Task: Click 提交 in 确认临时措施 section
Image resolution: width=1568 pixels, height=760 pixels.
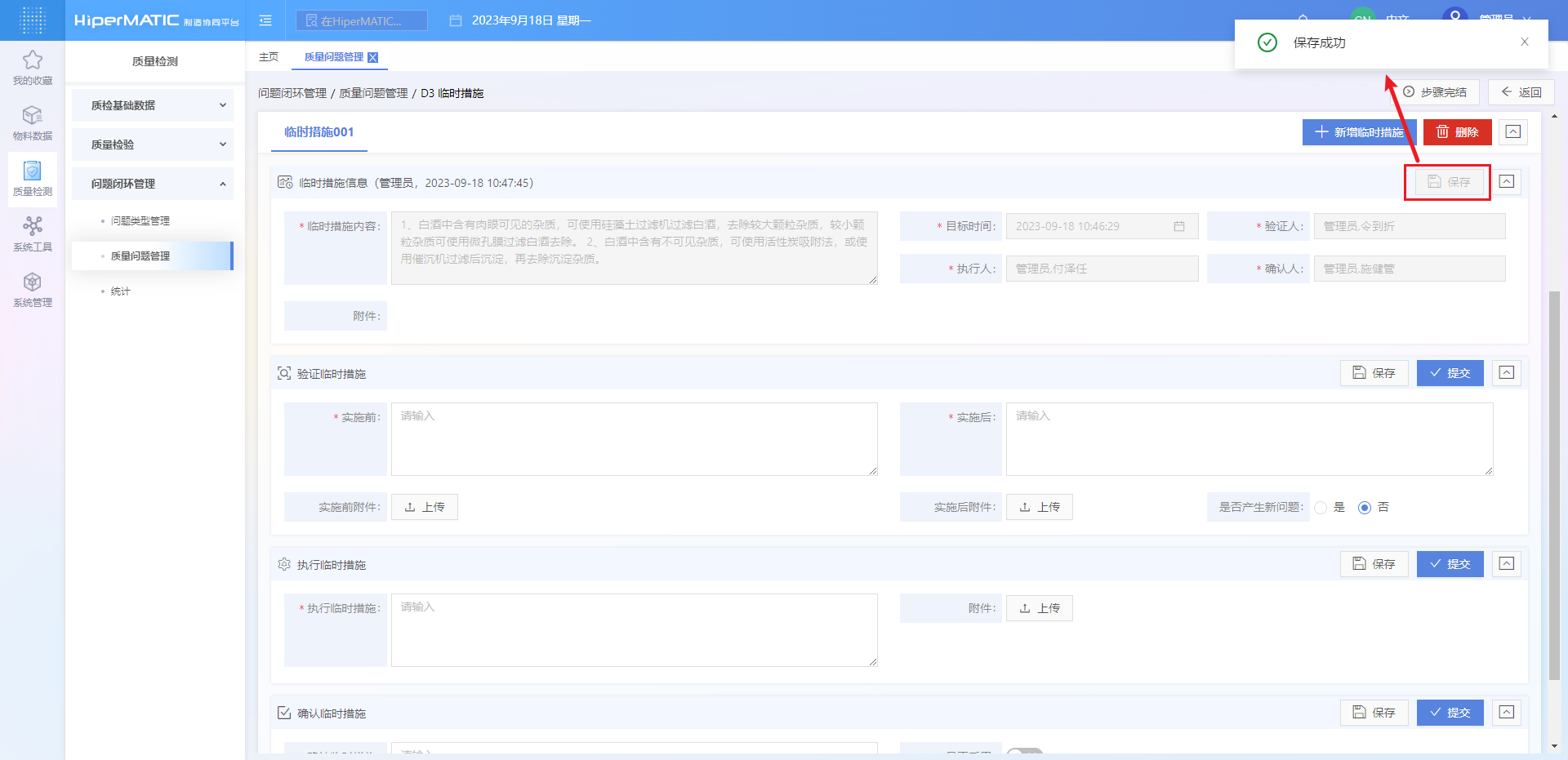Action: (1450, 713)
